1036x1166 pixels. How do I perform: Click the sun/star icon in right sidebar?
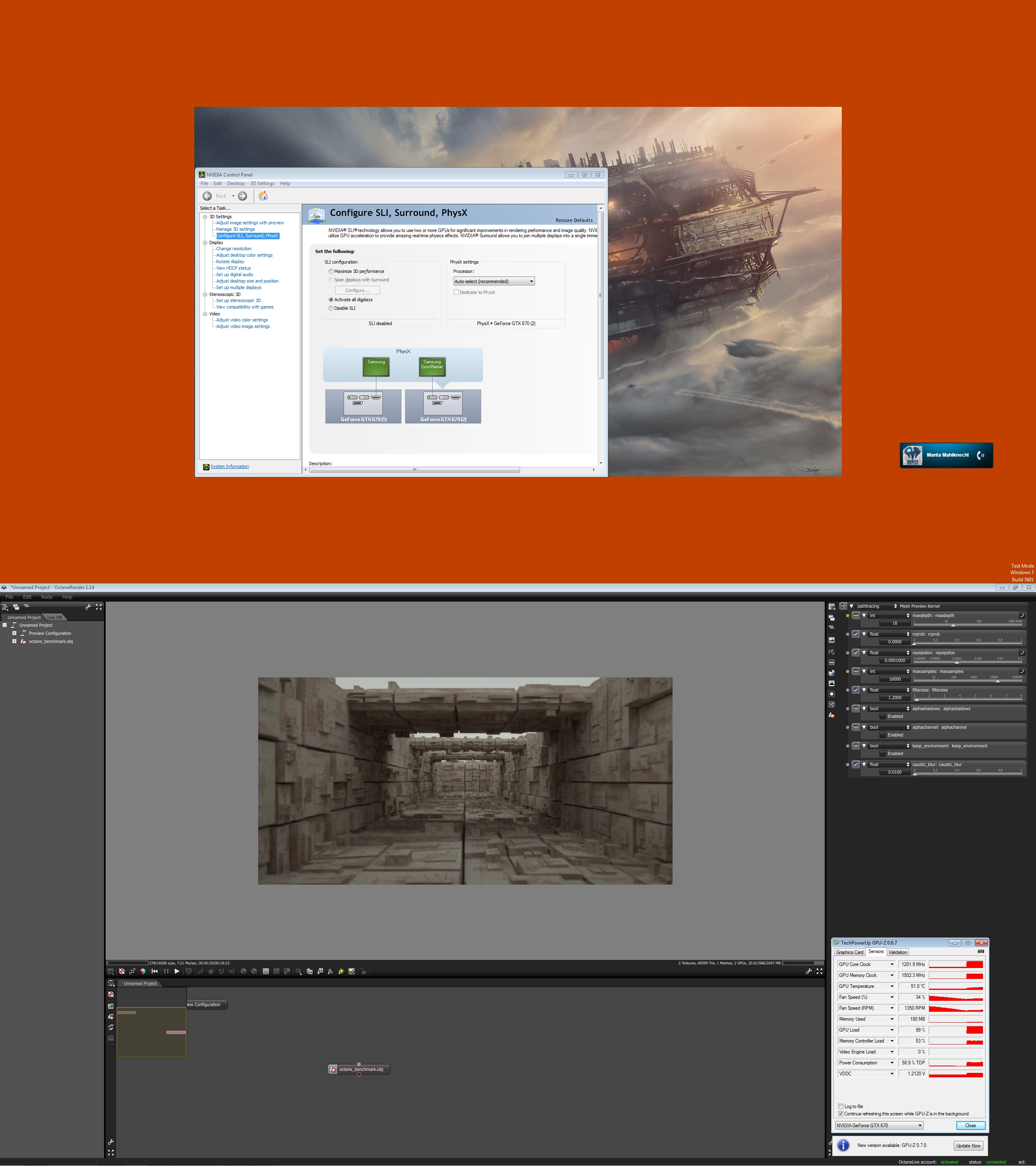[831, 694]
